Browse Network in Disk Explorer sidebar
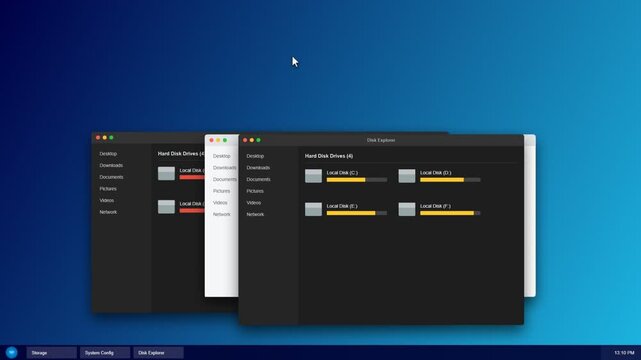 255,214
